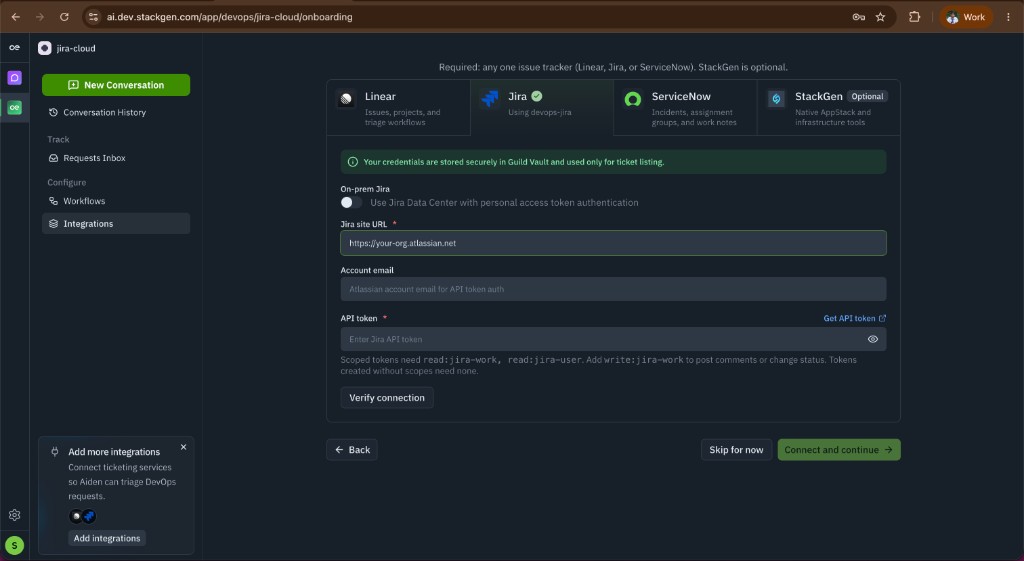The image size is (1024, 561).
Task: Select the green app icon in left rail
Action: [x=14, y=108]
